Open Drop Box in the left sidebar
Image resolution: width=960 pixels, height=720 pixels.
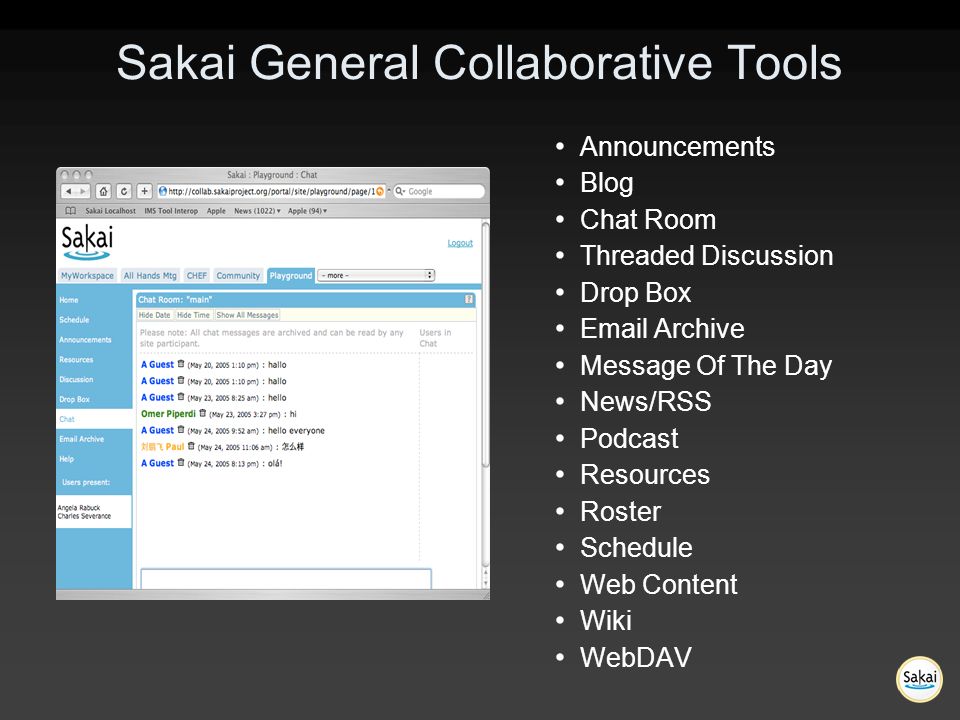[74, 399]
